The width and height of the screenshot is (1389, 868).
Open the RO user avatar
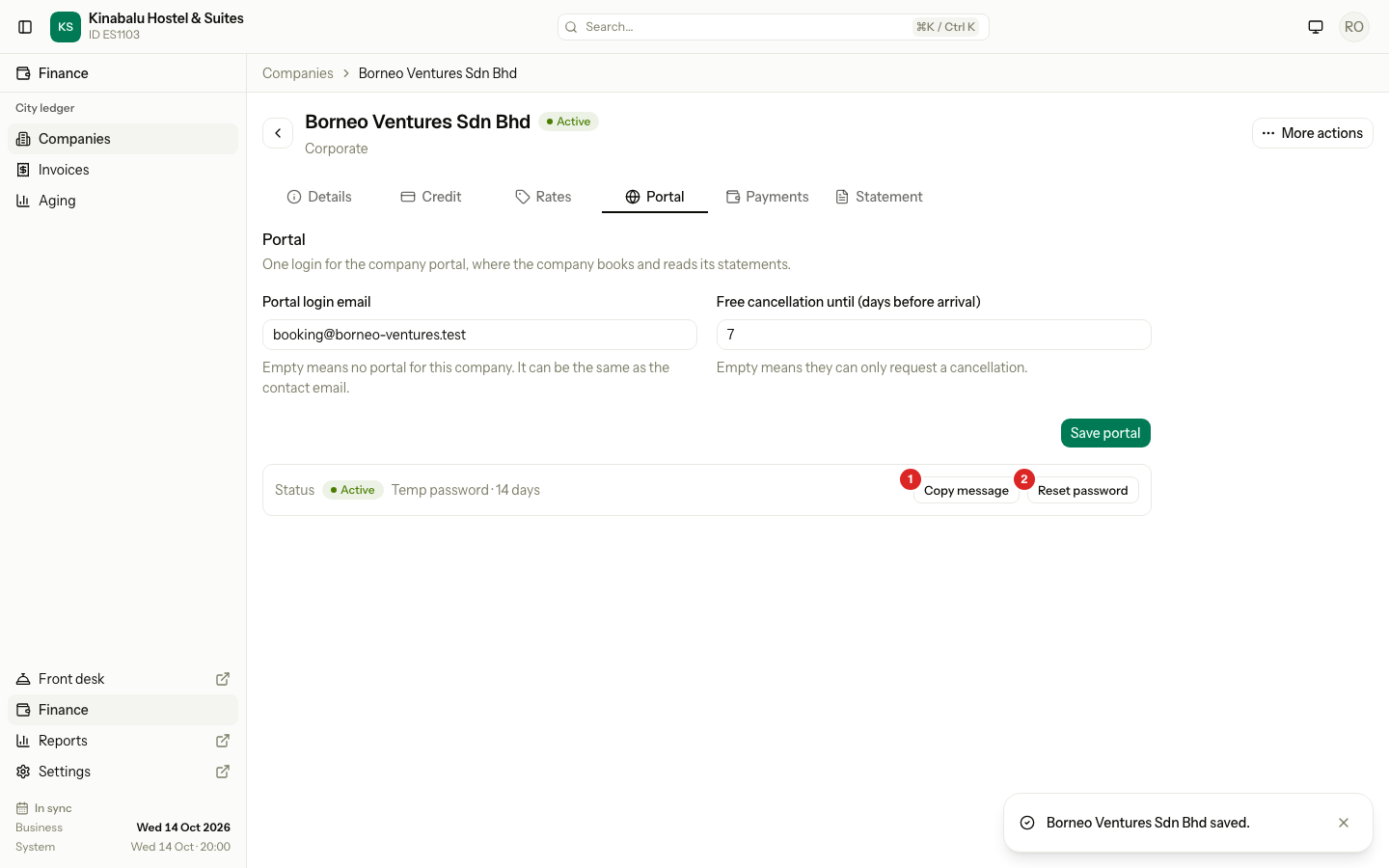(1354, 27)
